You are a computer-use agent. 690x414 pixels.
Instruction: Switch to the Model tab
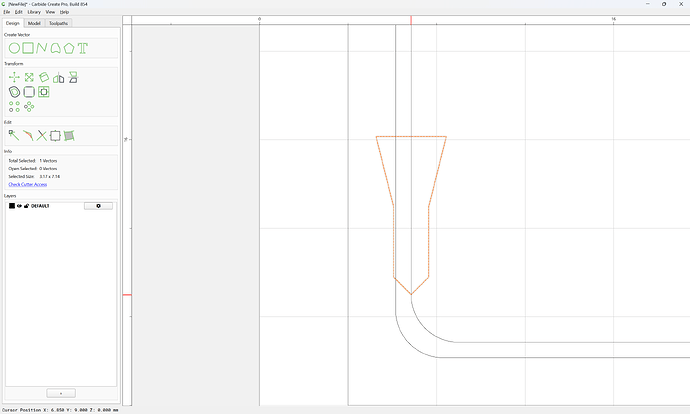click(x=34, y=23)
